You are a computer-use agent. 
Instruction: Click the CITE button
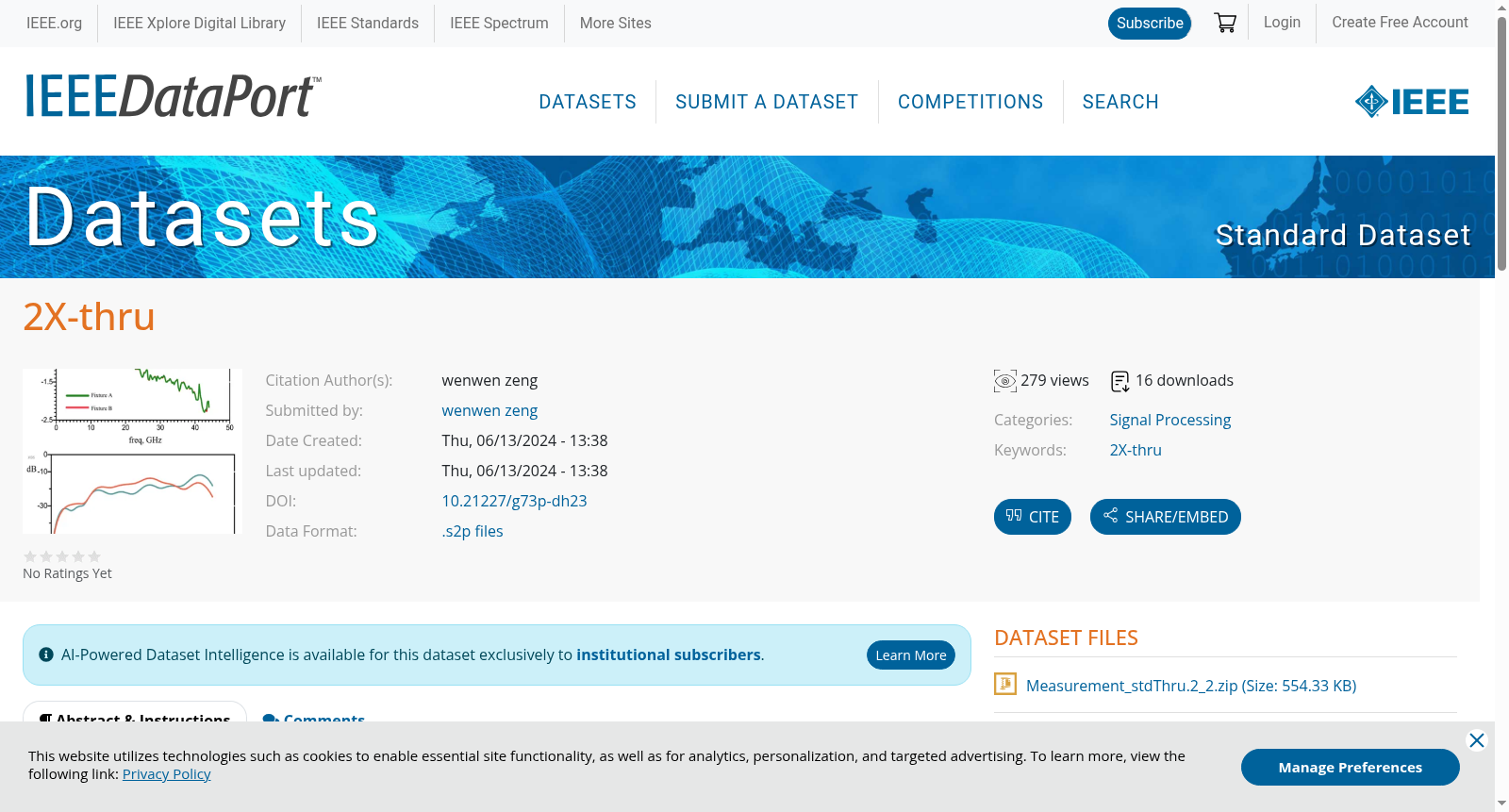coord(1033,517)
